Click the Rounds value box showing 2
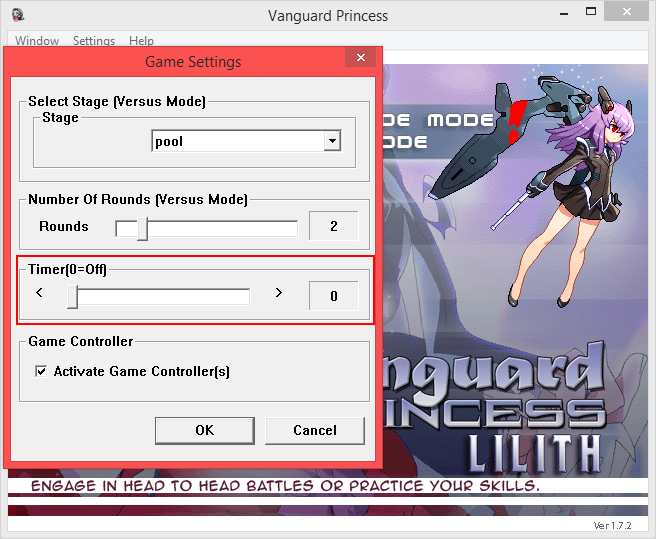Viewport: 656px width, 539px height. point(333,226)
